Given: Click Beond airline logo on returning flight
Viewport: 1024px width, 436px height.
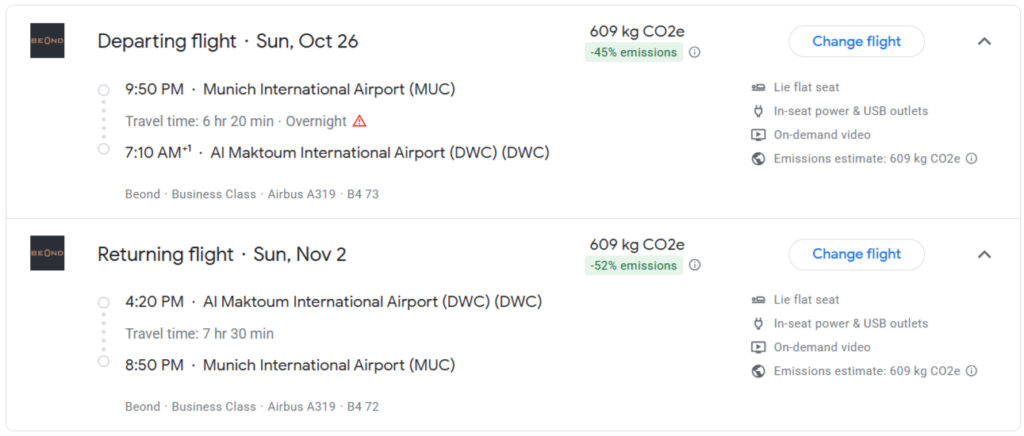Looking at the screenshot, I should click(47, 254).
